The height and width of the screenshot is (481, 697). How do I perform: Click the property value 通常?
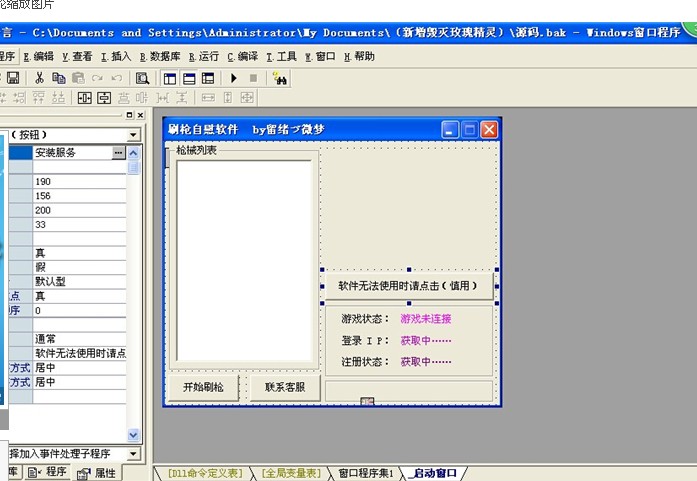pyautogui.click(x=80, y=339)
